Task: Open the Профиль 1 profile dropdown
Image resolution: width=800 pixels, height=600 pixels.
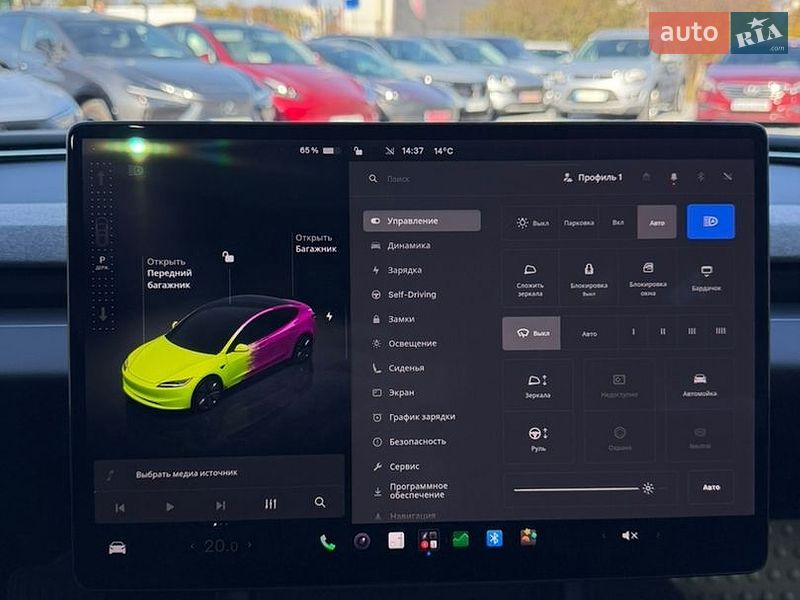Action: (592, 178)
